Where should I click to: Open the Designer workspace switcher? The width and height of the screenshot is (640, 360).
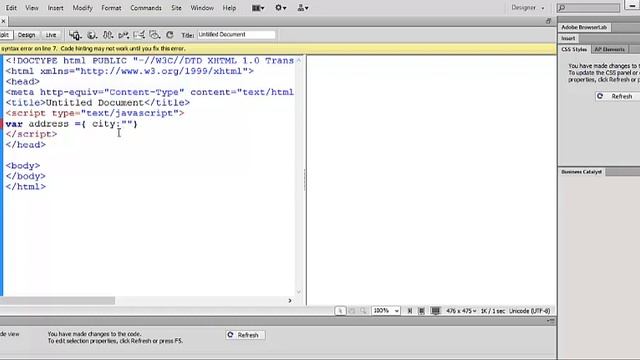pos(528,8)
